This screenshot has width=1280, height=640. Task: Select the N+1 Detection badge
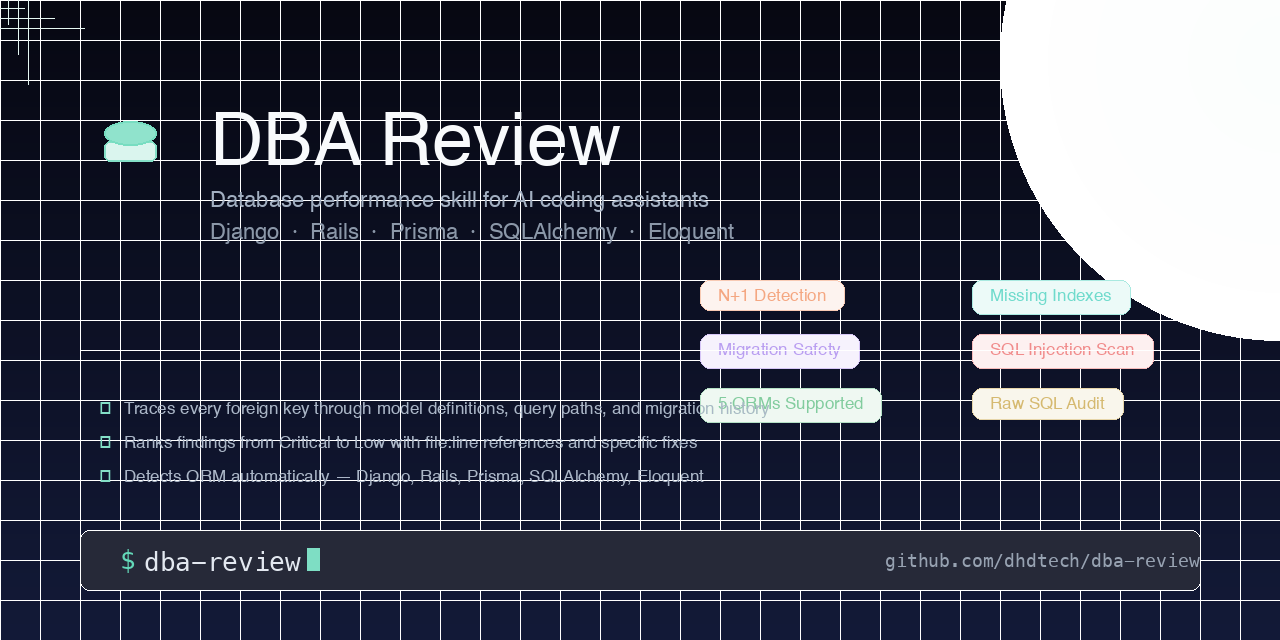[772, 295]
